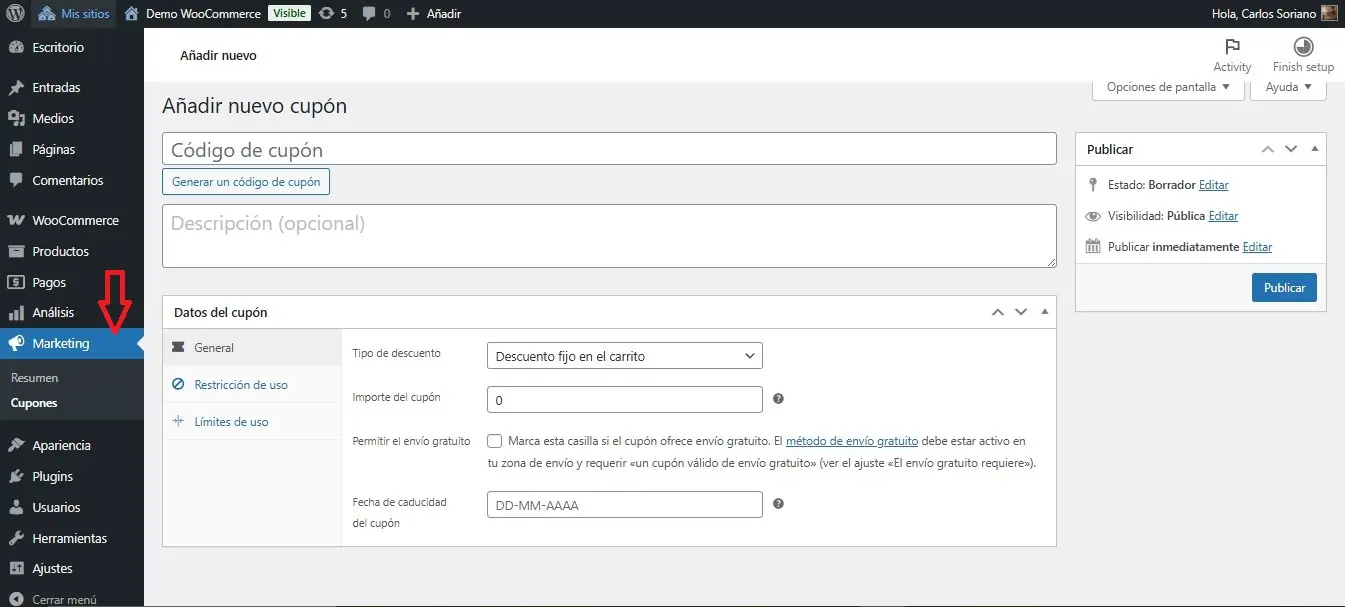The width and height of the screenshot is (1345, 607).
Task: Expand Opciones de pantalla panel
Action: (1168, 87)
